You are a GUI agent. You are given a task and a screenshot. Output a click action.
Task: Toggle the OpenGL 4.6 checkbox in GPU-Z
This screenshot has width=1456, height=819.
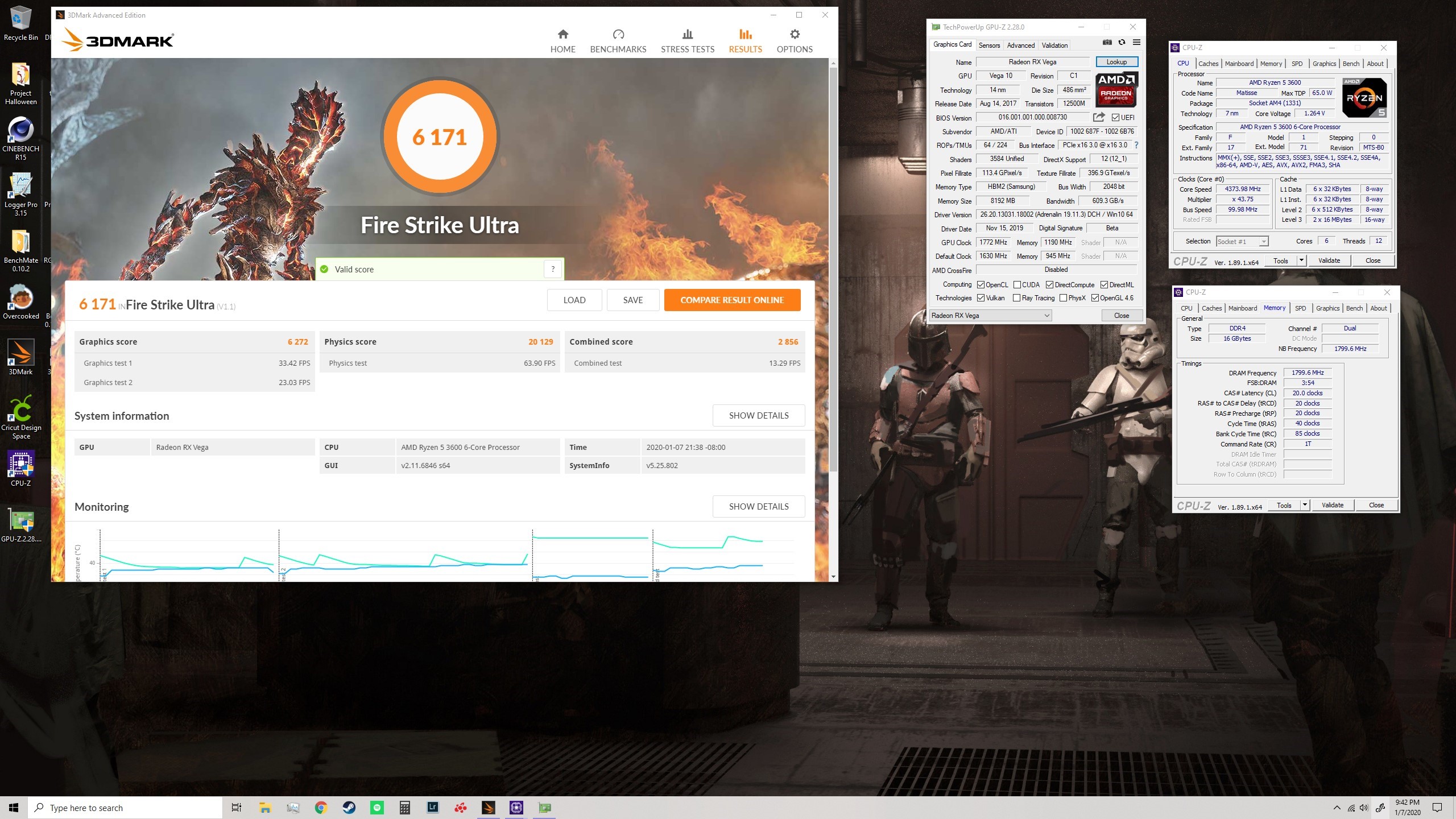tap(1095, 298)
